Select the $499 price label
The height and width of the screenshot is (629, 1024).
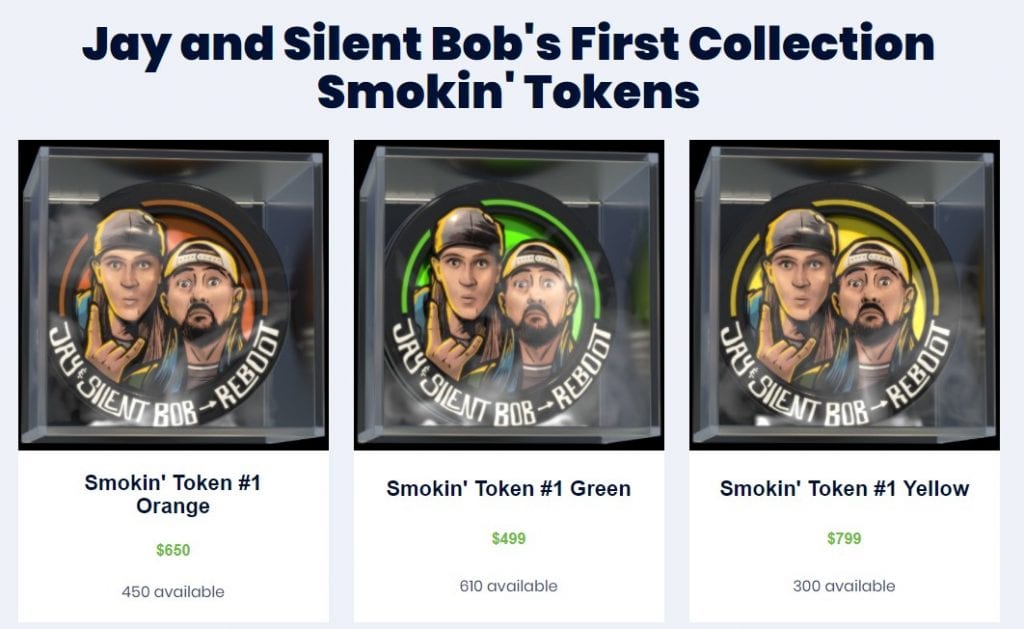(x=509, y=538)
